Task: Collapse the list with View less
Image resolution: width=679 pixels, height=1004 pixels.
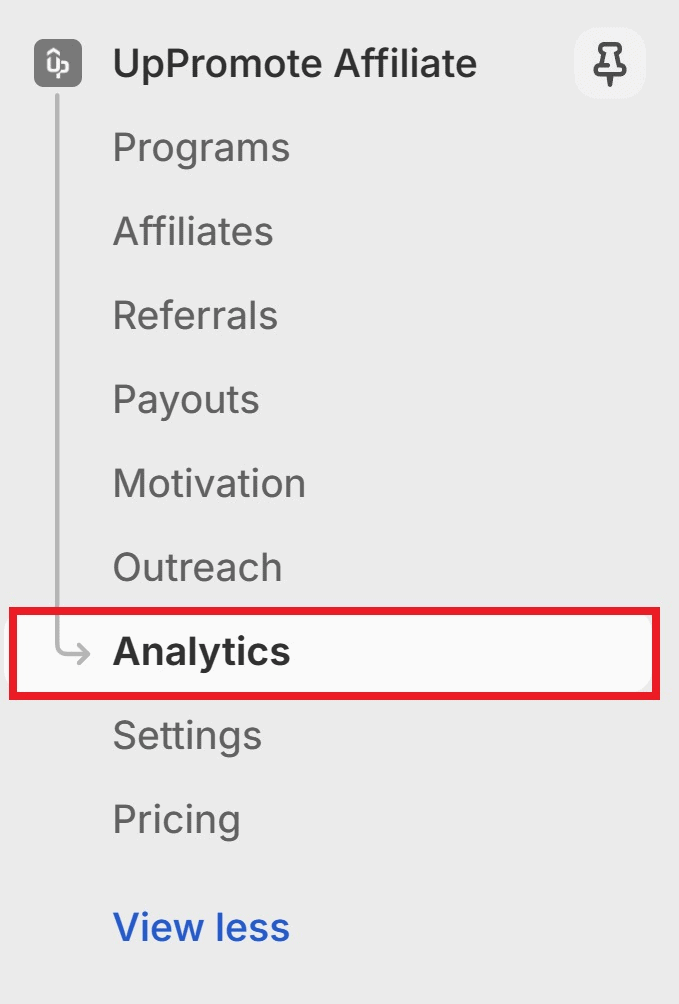Action: (201, 927)
